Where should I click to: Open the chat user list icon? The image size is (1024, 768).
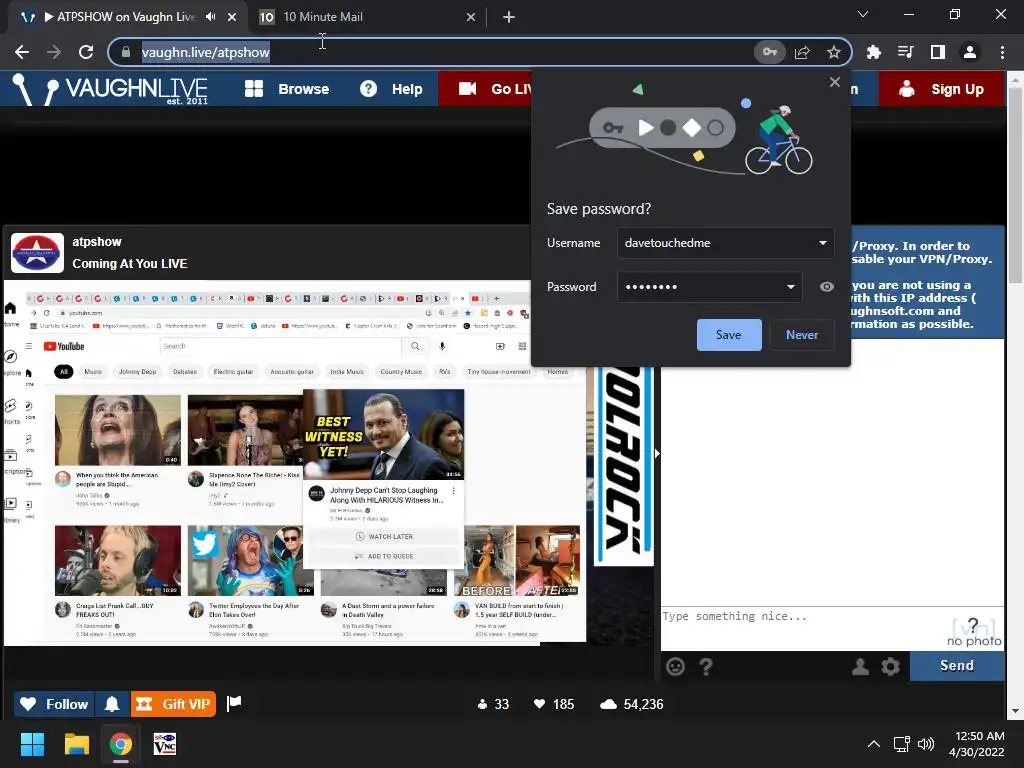(861, 666)
